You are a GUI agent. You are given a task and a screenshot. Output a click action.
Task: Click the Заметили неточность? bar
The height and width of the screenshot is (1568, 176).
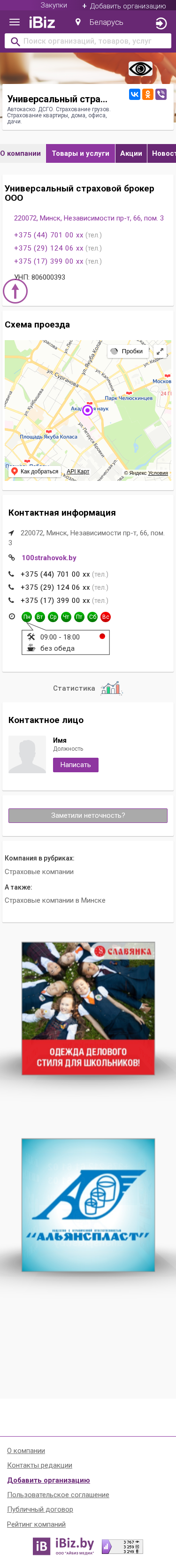(x=88, y=815)
